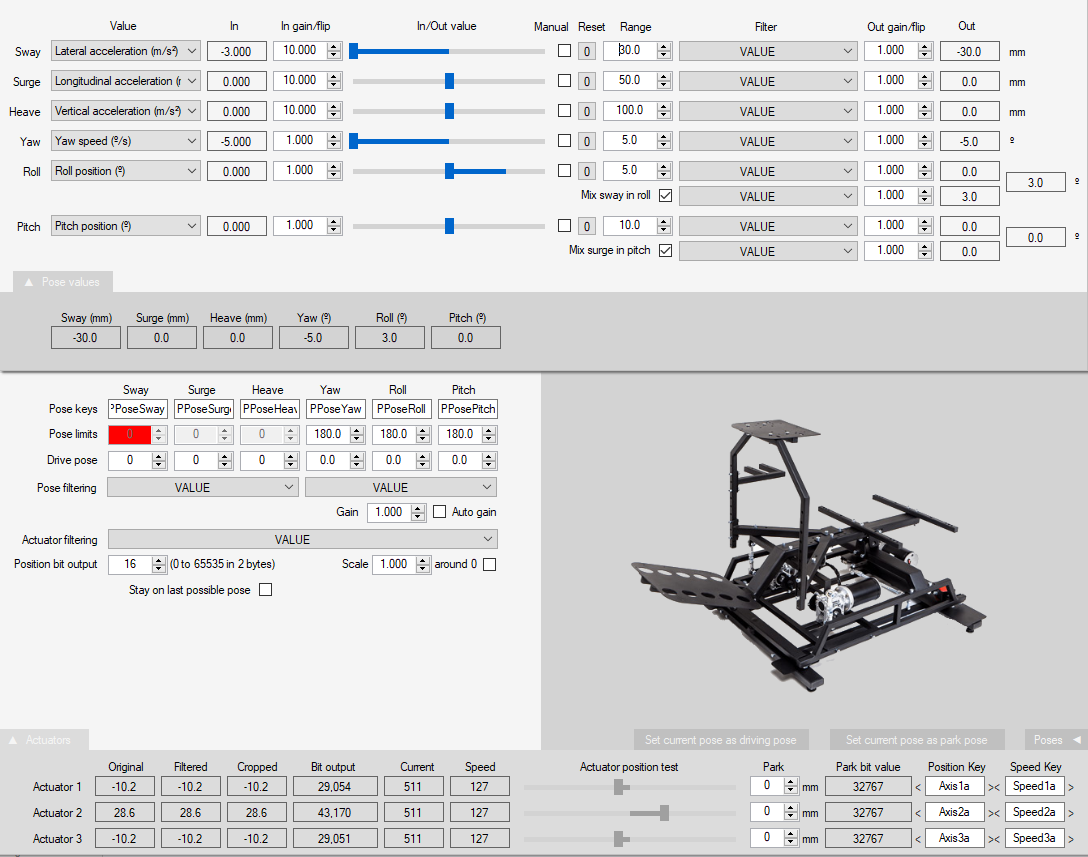Viewport: 1088px width, 857px height.
Task: Click Actuator 3 Park bit value 32767
Action: [868, 838]
